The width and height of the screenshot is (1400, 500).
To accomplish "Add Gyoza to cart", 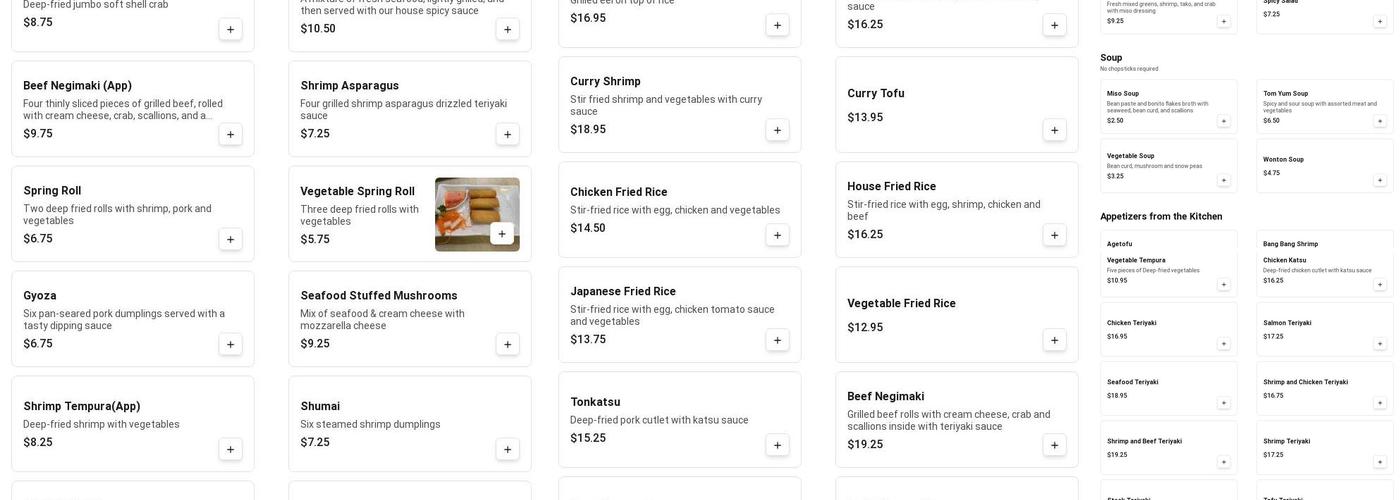I will point(230,344).
